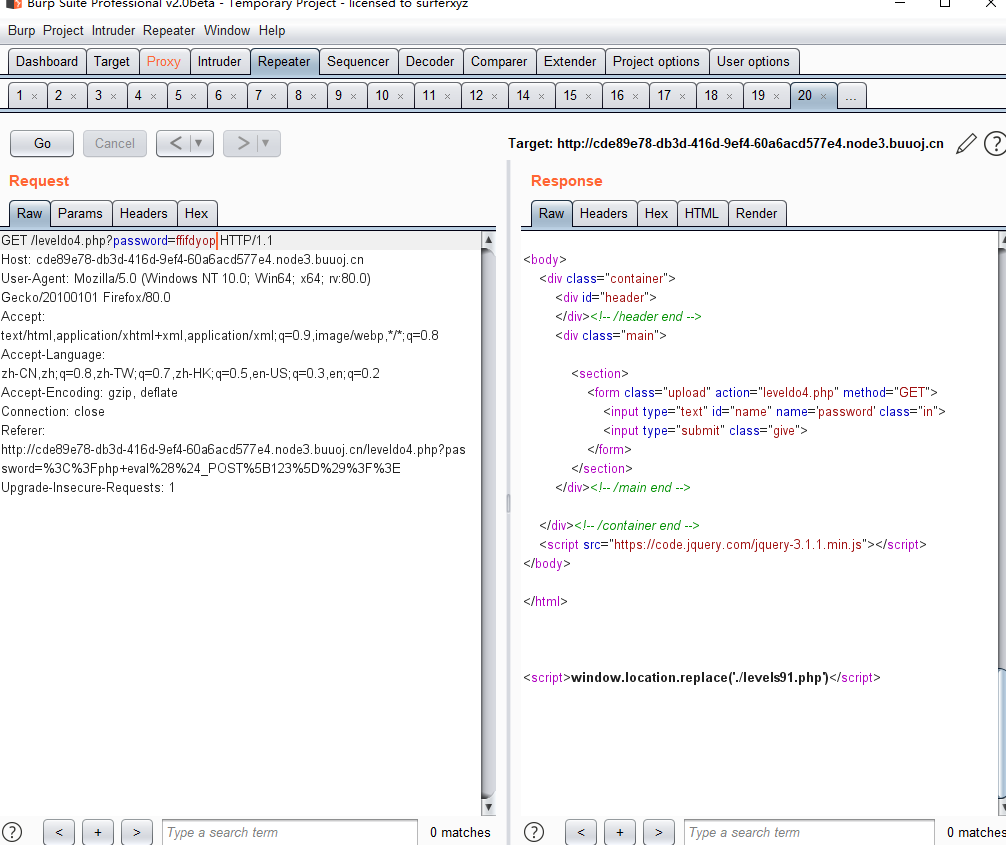Viewport: 1006px width, 845px height.
Task: Open the help icon beside the target
Action: (x=995, y=144)
